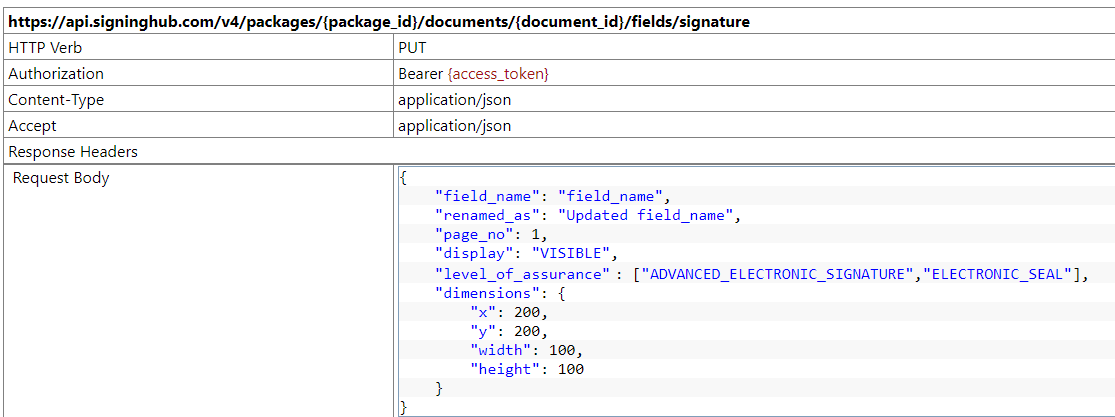
Task: Click the "height": 100 line
Action: pos(526,369)
